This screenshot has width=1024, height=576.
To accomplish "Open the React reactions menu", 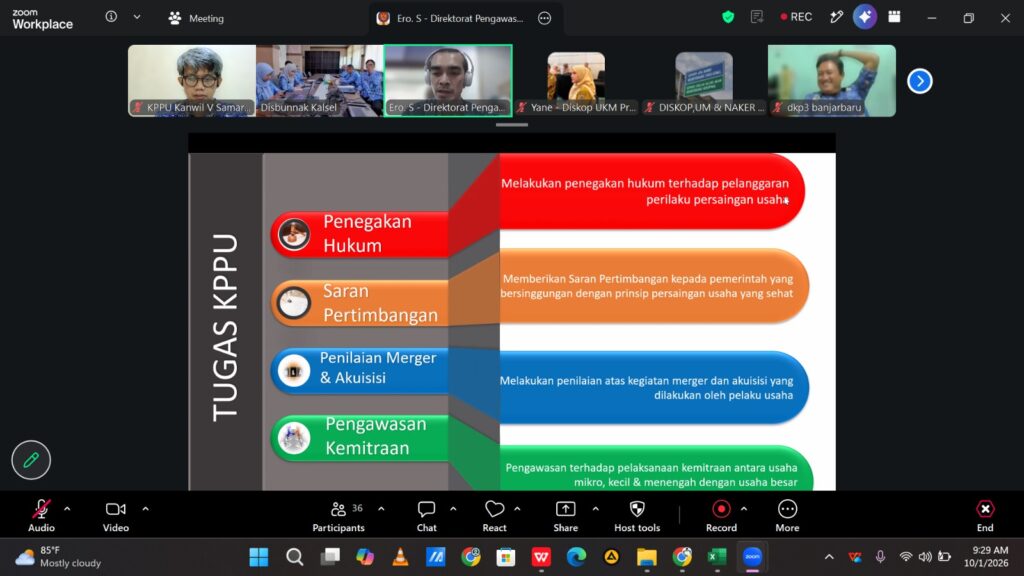I will pyautogui.click(x=494, y=515).
